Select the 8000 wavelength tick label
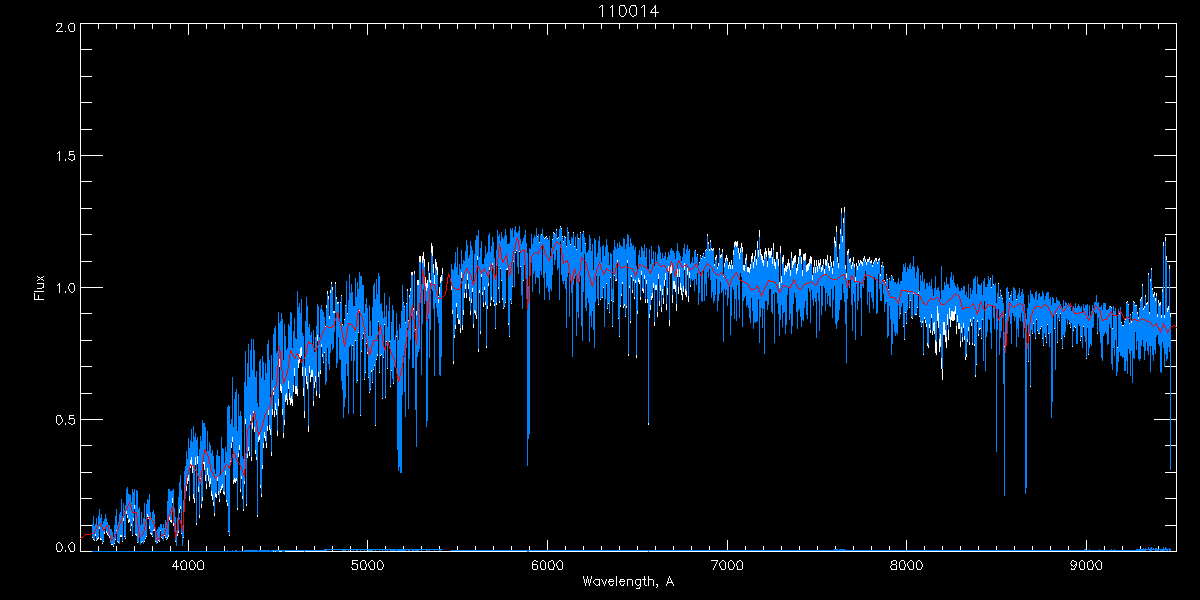This screenshot has height=600, width=1200. click(x=907, y=565)
